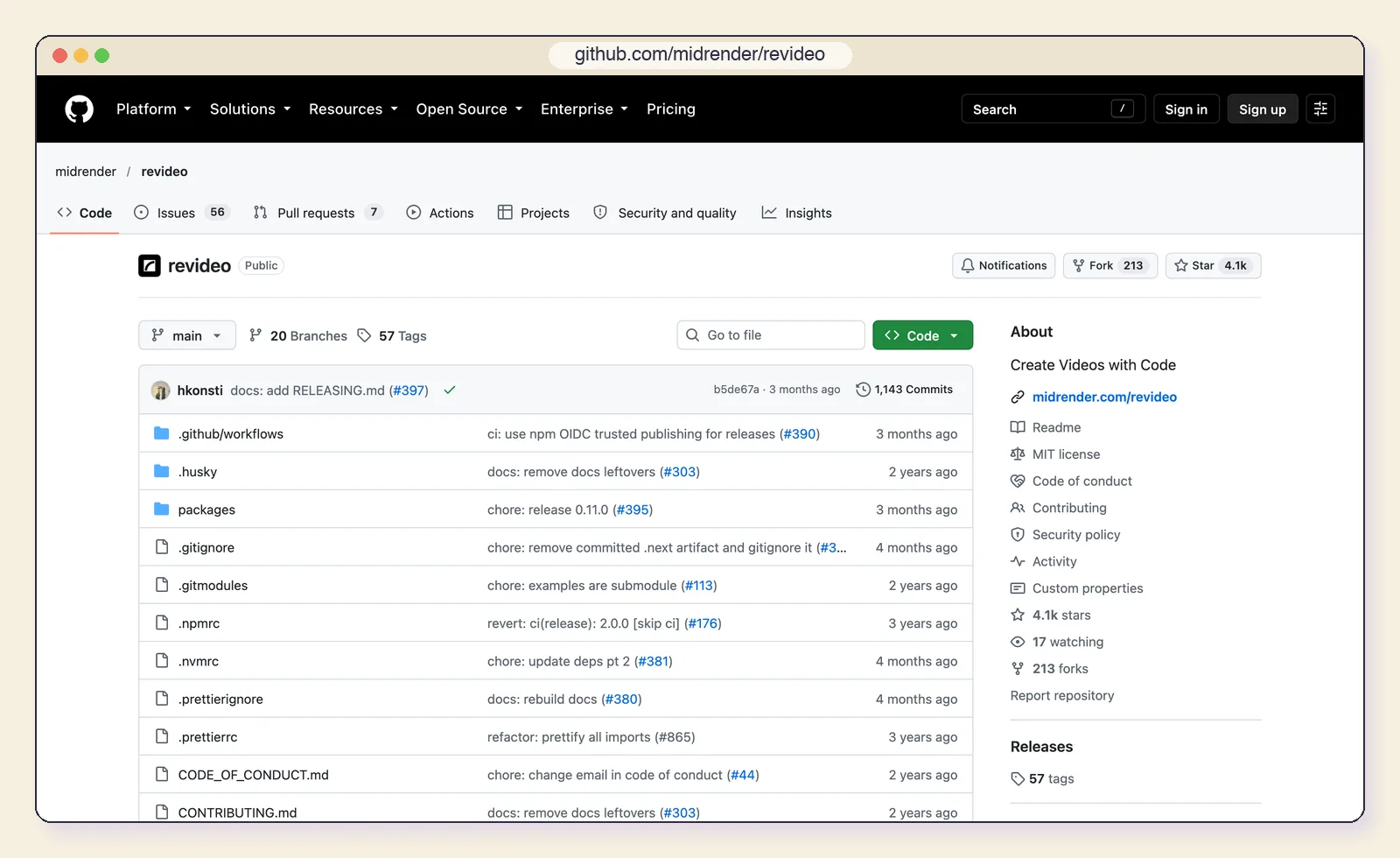This screenshot has width=1400, height=858.
Task: Open the Security and quality tab
Action: (x=665, y=213)
